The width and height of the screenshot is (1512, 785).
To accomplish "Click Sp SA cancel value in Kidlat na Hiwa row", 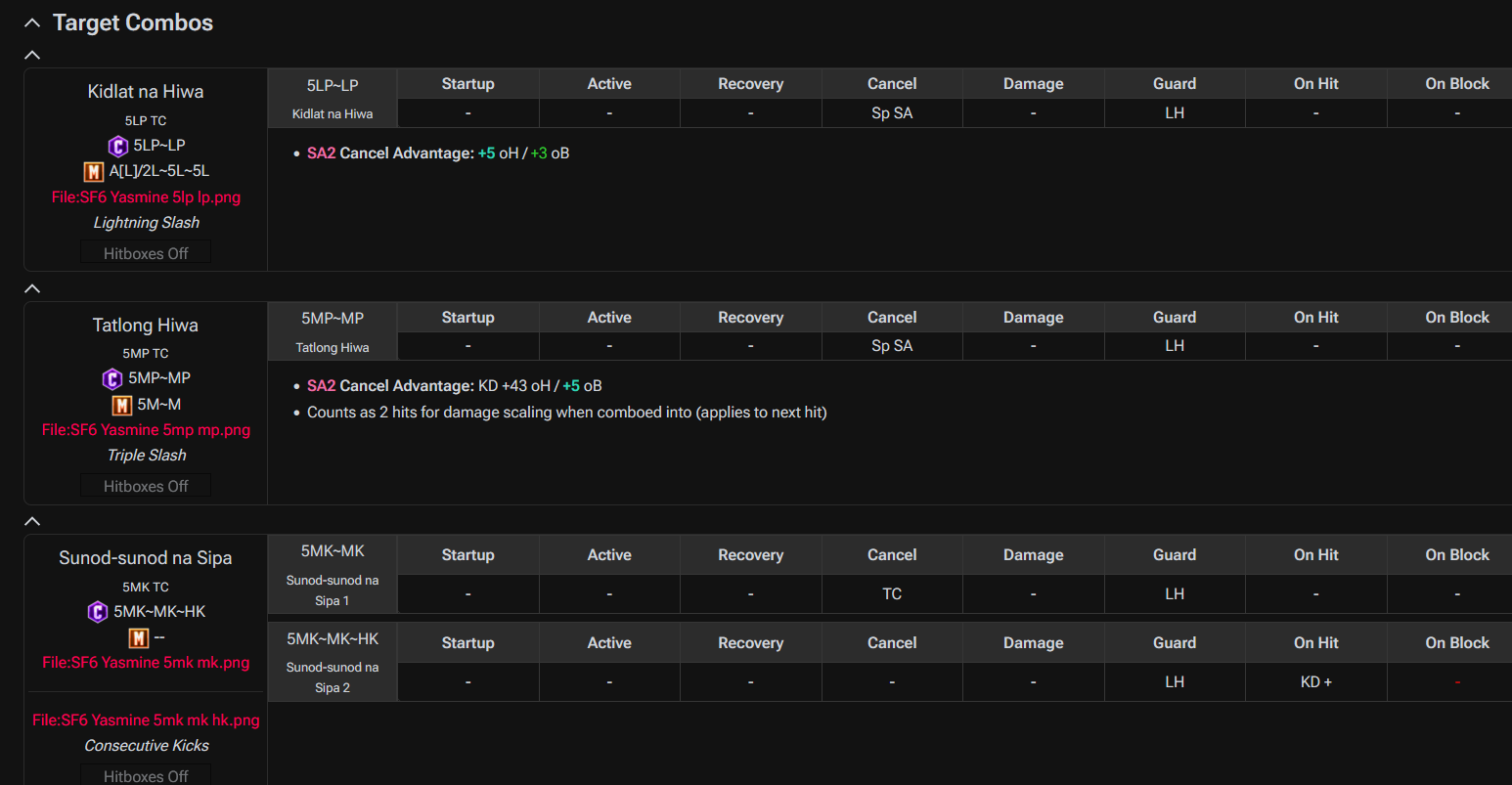I will pyautogui.click(x=892, y=113).
